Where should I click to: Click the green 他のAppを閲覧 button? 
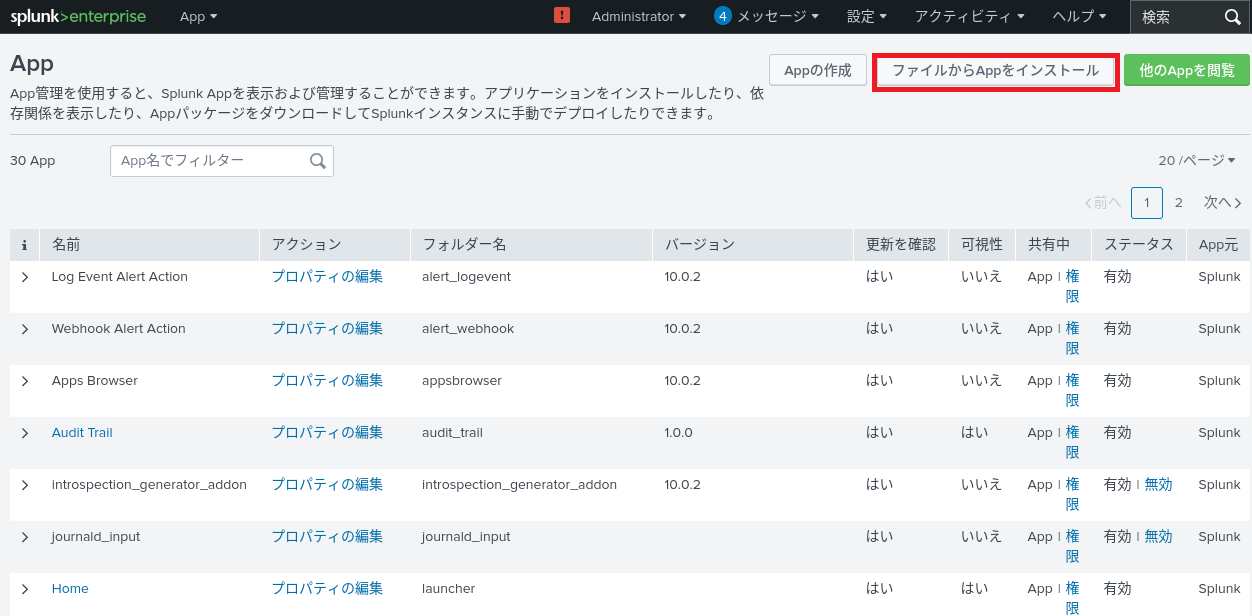tap(1186, 70)
